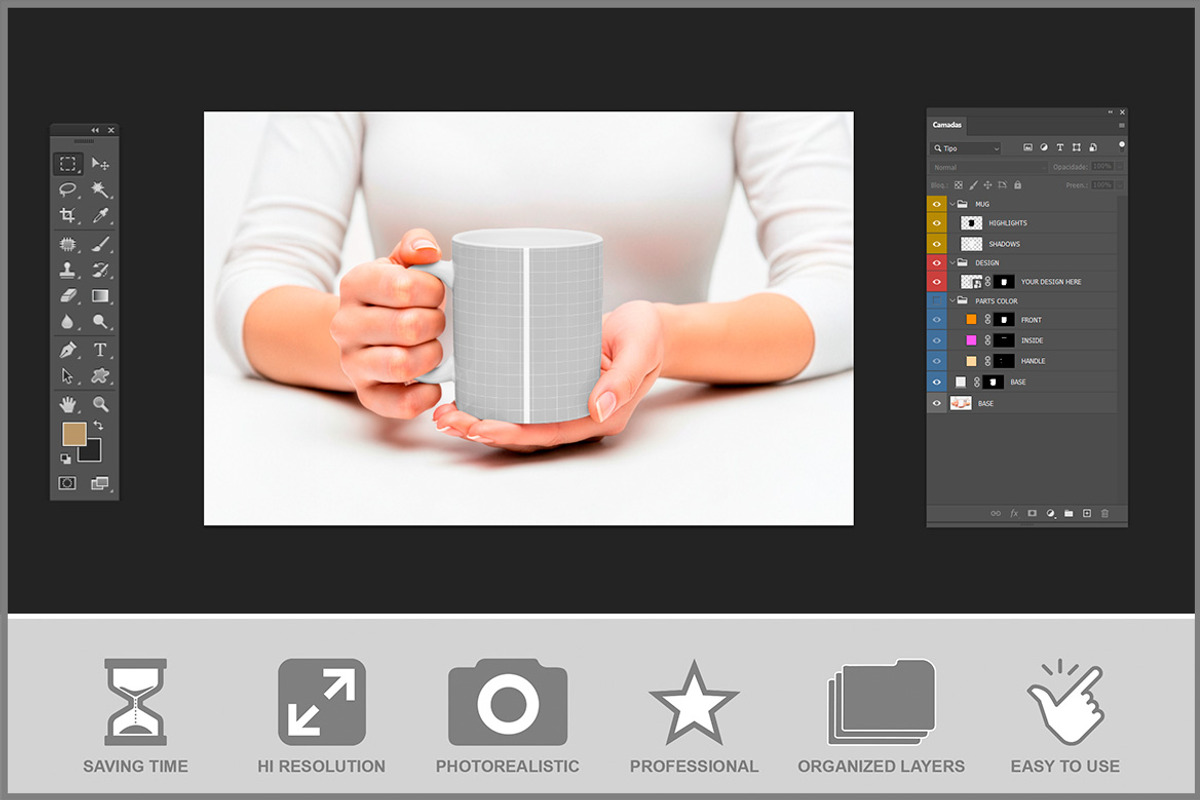1200x800 pixels.
Task: Select the Blur tool
Action: tap(68, 322)
